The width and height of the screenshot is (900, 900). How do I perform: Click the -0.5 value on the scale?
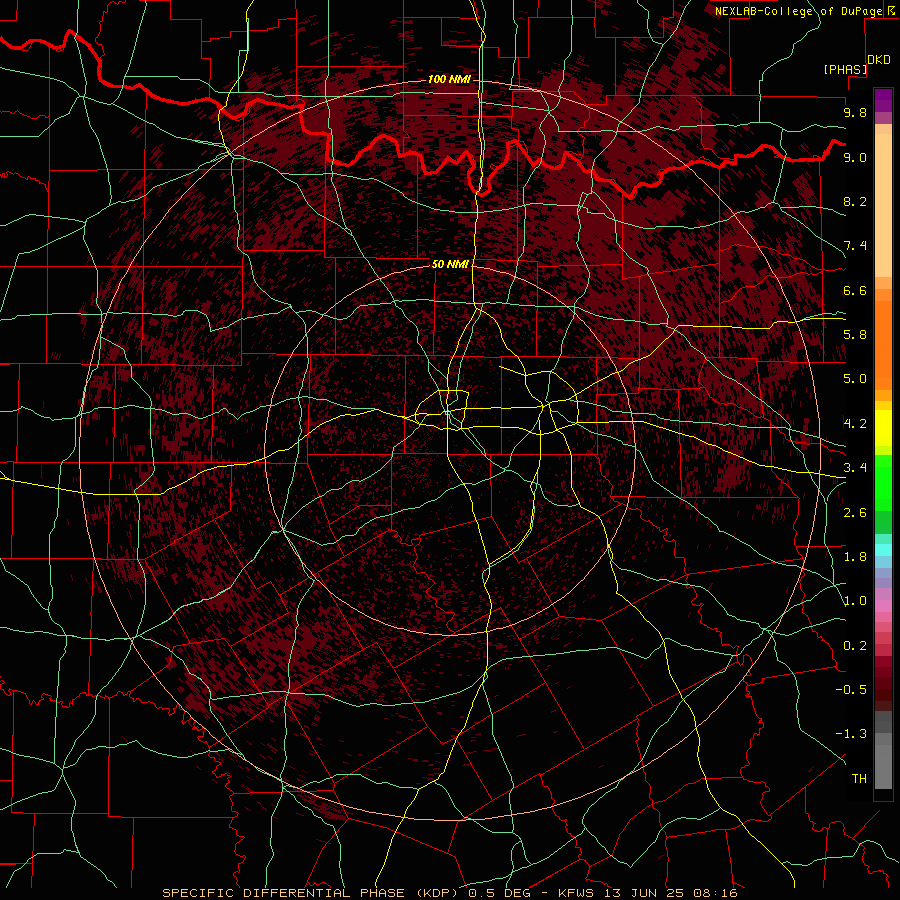(851, 690)
